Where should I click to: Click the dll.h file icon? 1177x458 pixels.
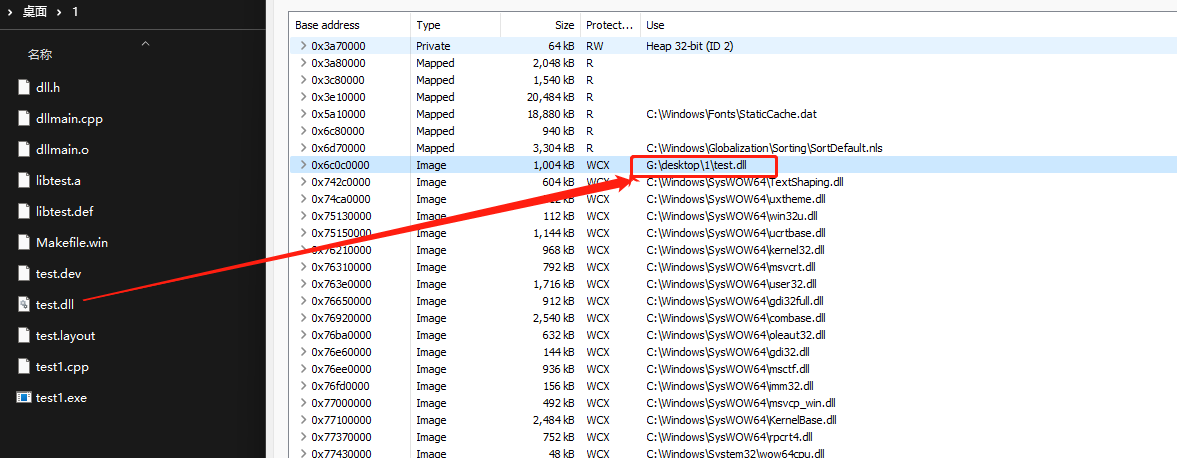pyautogui.click(x=25, y=87)
